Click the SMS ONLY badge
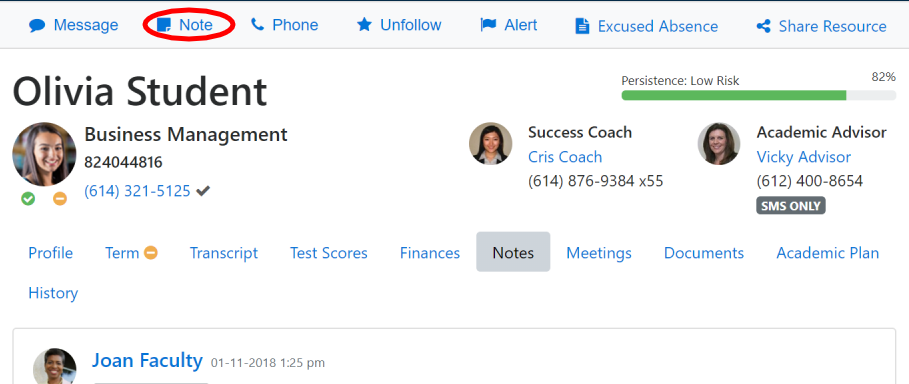 (791, 206)
